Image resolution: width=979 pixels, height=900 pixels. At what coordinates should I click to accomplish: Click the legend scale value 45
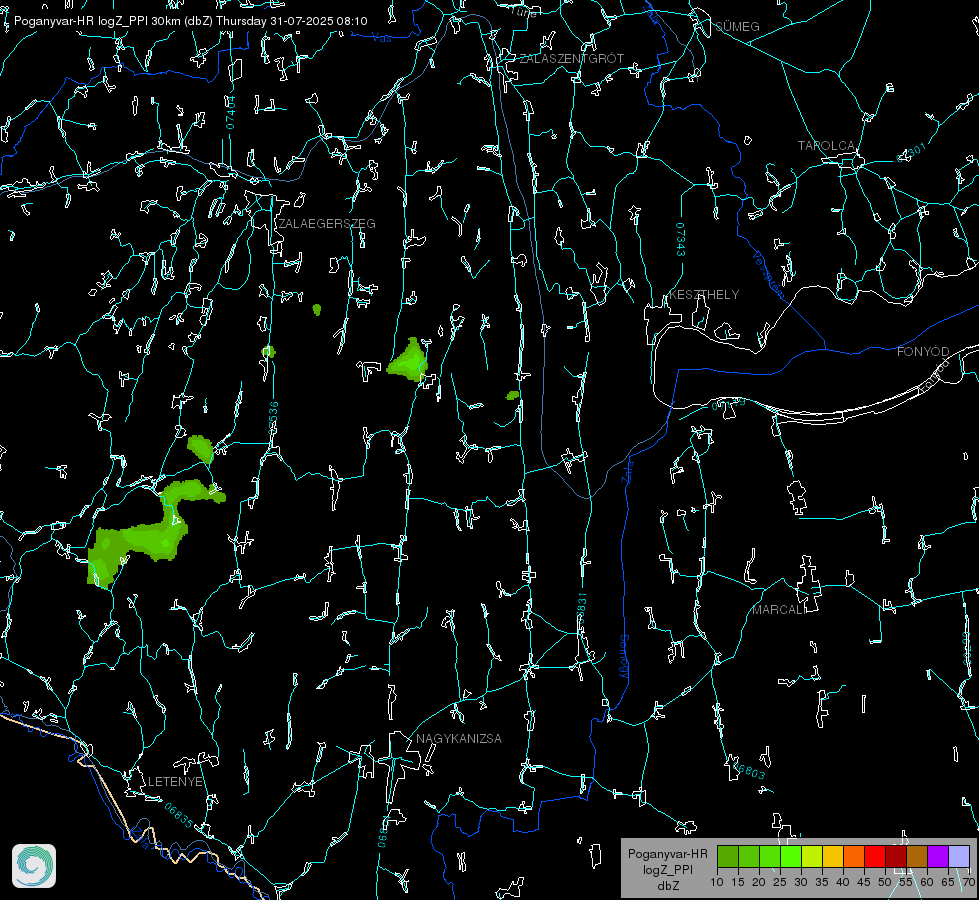pyautogui.click(x=863, y=882)
